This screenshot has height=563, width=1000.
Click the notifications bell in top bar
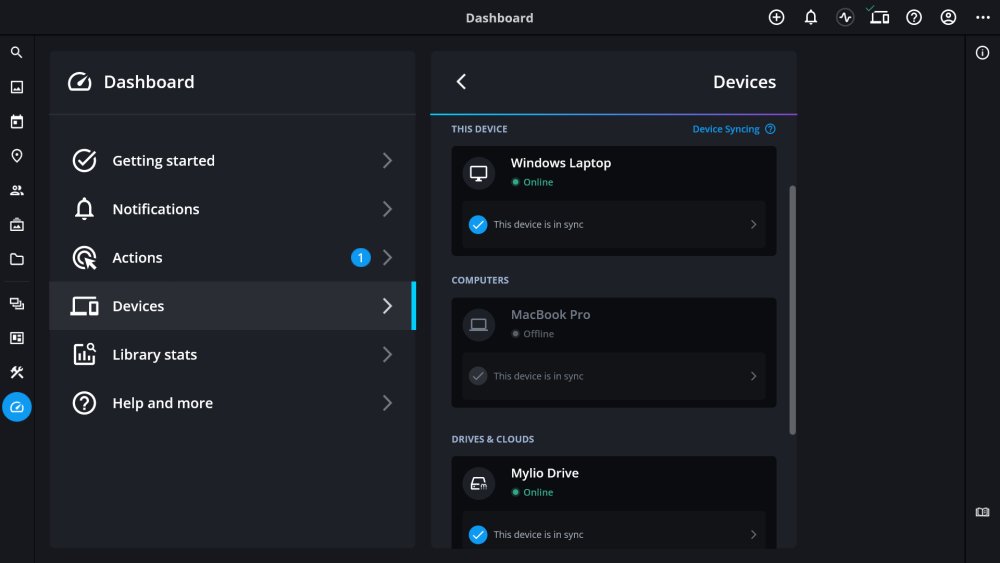811,17
